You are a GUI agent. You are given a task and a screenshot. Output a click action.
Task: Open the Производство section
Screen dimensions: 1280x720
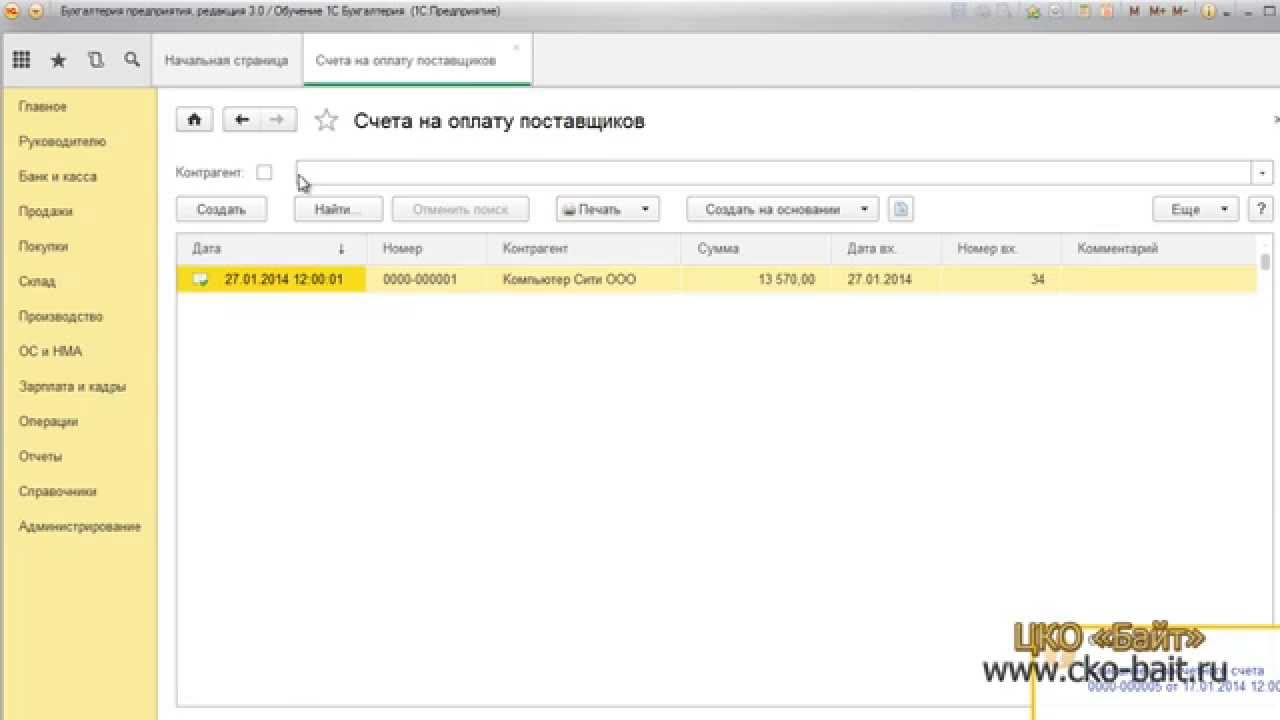click(x=60, y=316)
